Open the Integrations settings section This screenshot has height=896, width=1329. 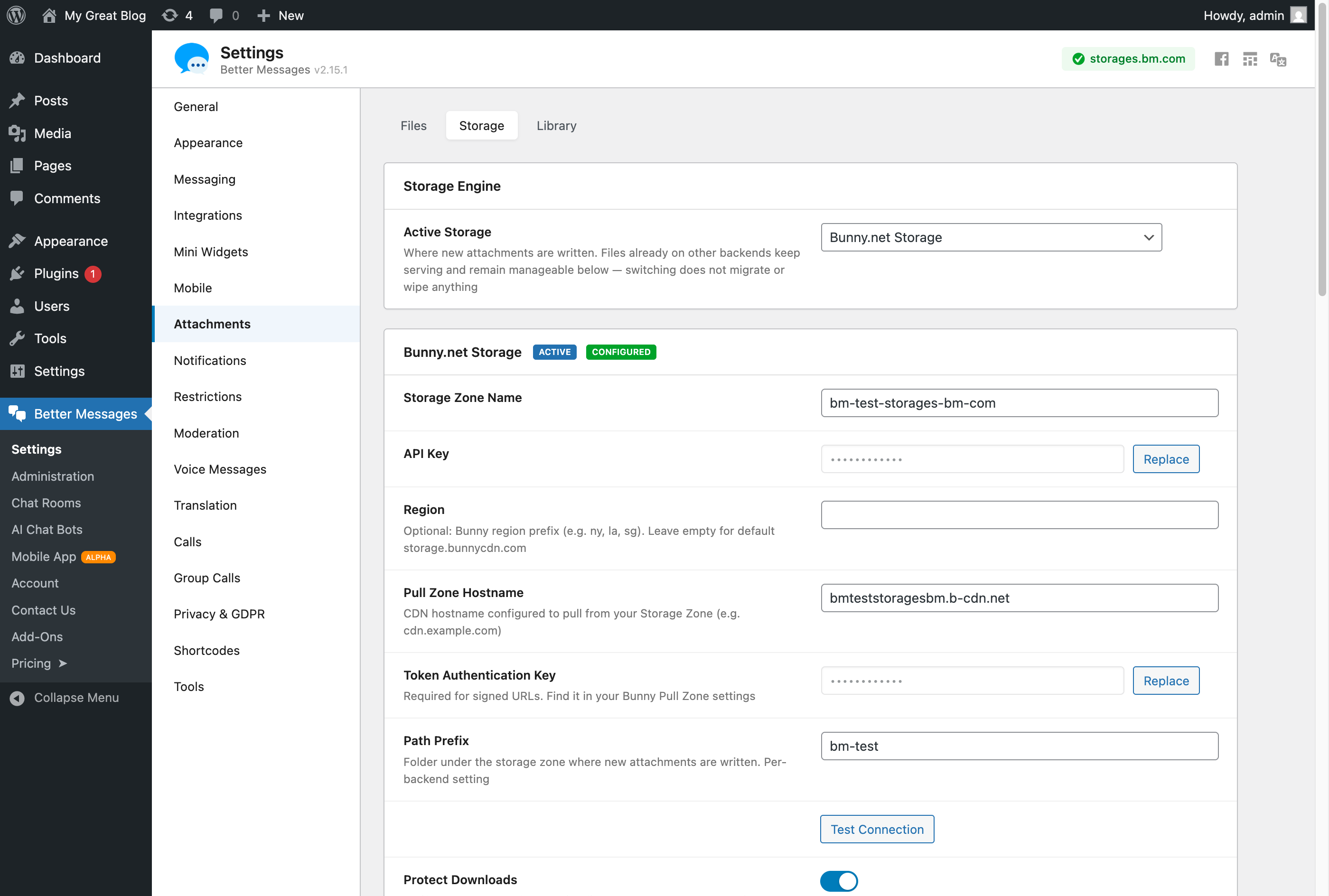coord(256,215)
